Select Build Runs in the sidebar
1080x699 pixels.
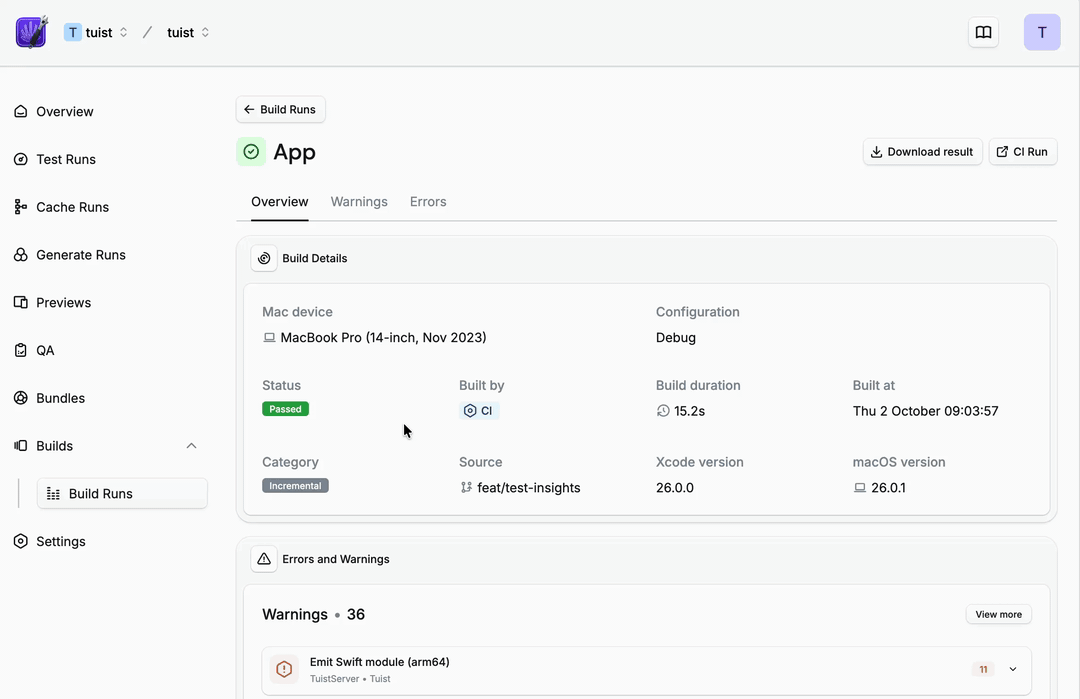click(x=121, y=494)
